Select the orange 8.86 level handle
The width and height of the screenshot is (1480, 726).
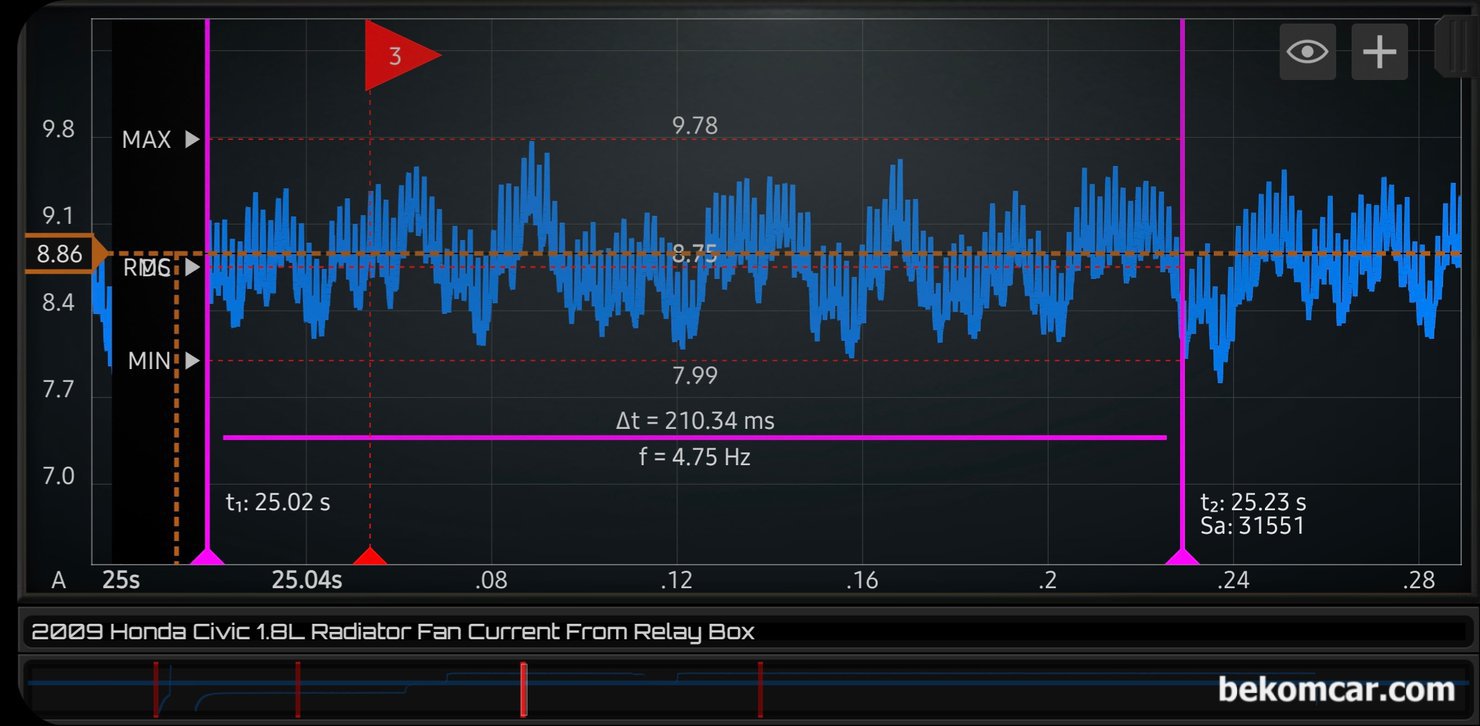(64, 254)
